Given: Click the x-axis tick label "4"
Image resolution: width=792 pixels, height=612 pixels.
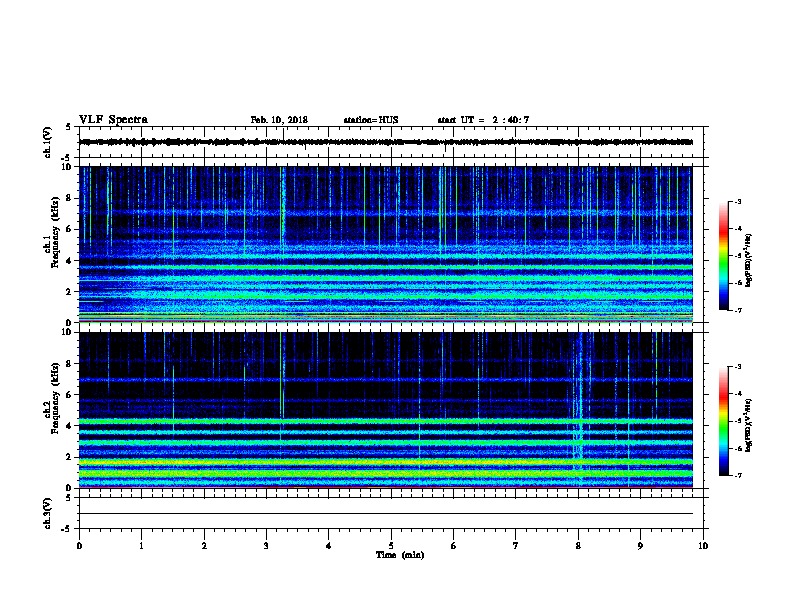Looking at the screenshot, I should [329, 546].
